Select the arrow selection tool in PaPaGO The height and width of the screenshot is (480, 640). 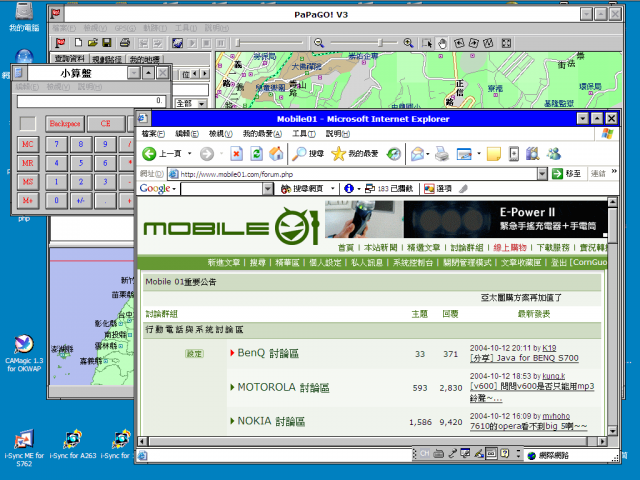[427, 43]
